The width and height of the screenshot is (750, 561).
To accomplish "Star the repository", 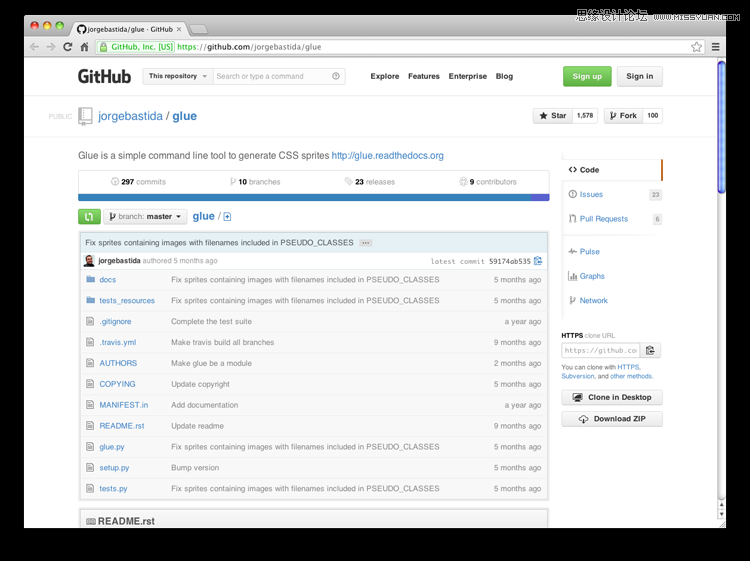I will (x=553, y=116).
